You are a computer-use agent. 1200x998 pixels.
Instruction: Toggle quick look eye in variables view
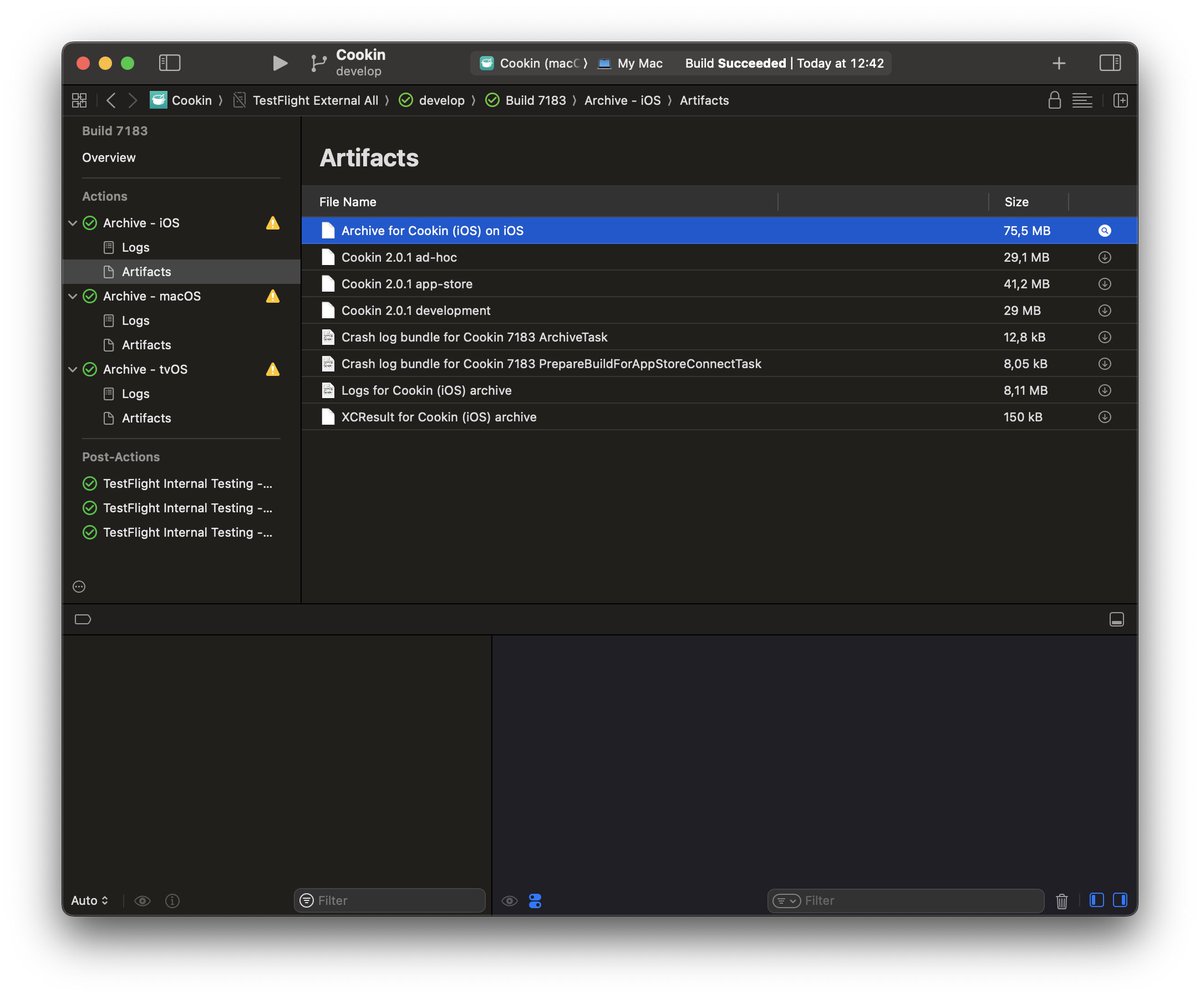[x=142, y=901]
